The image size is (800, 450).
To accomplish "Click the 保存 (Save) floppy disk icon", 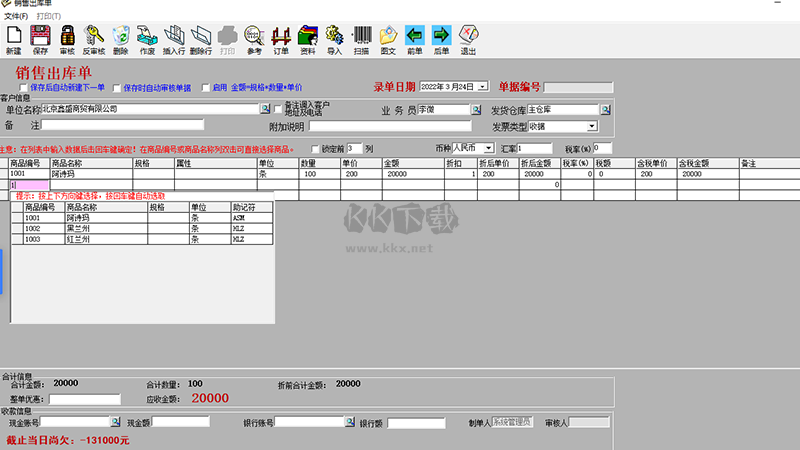I will [x=40, y=39].
